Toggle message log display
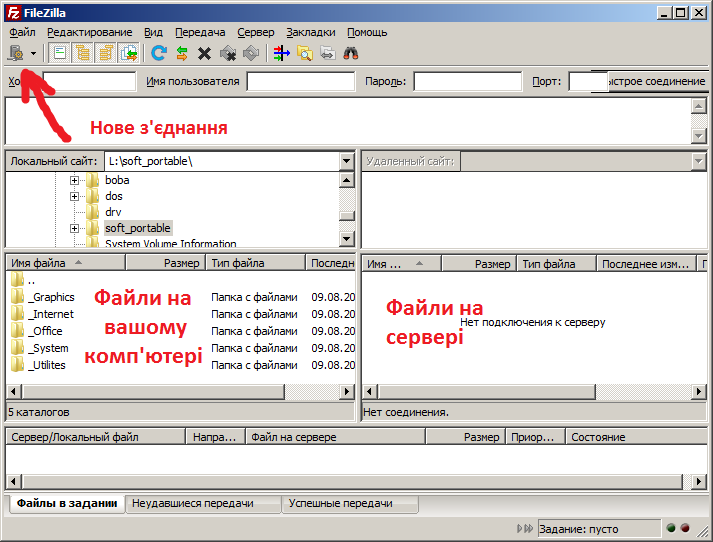 (60, 53)
